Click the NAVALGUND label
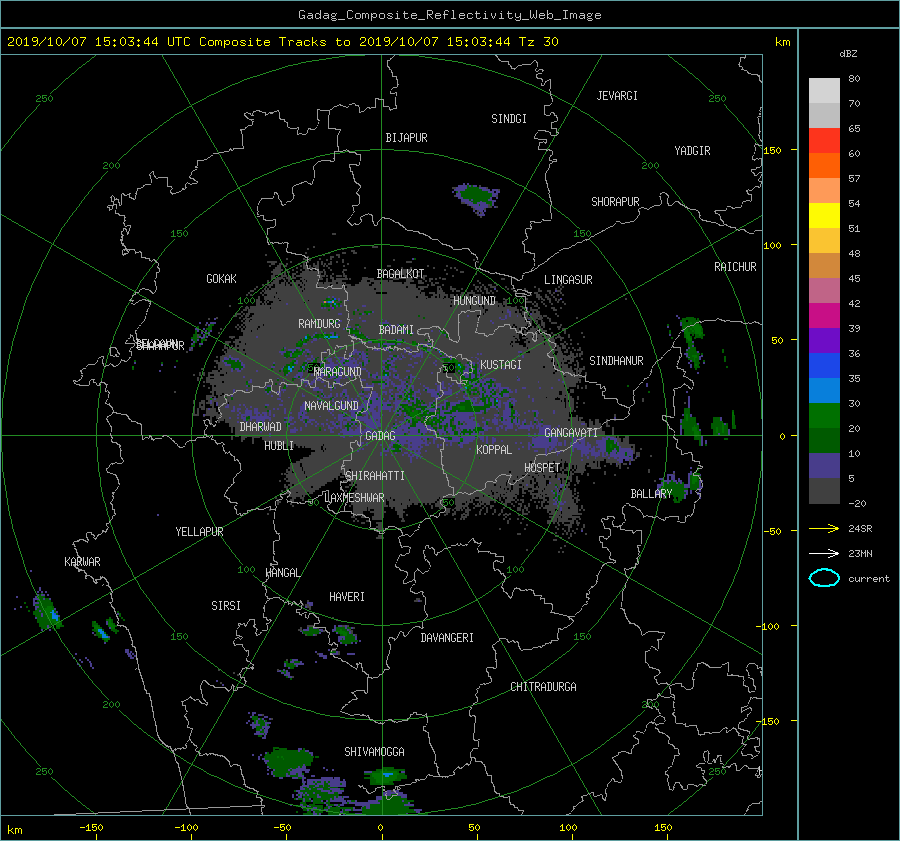Screen dimensions: 900x841 pos(331,406)
